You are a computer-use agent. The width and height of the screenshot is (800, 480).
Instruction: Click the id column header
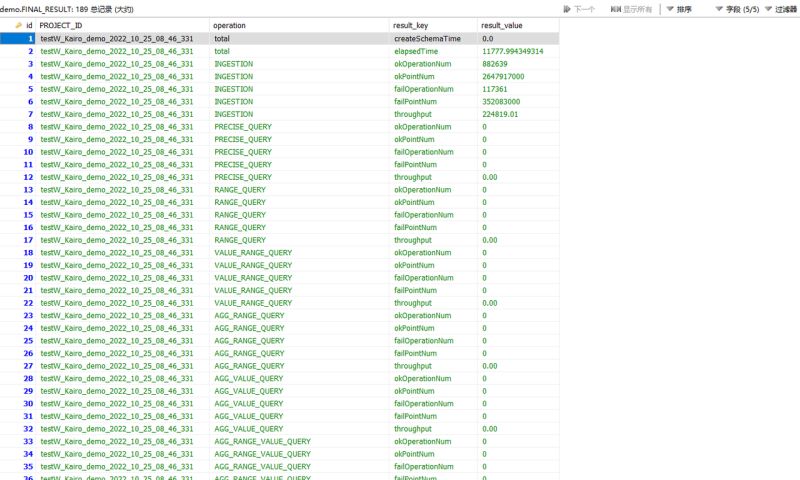(29, 26)
